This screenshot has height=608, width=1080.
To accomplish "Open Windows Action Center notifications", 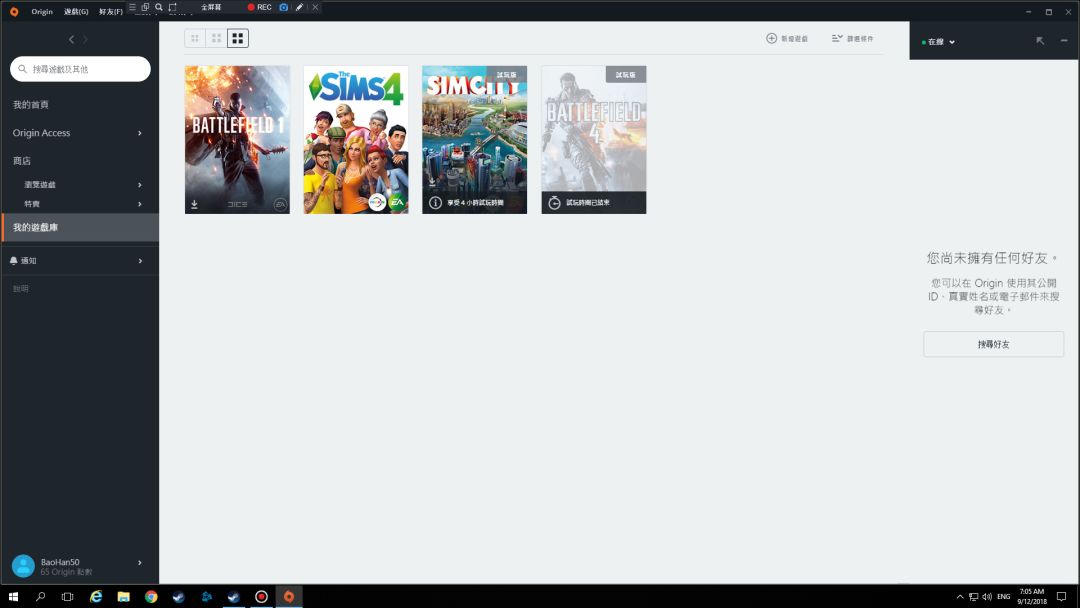I will pos(1061,596).
